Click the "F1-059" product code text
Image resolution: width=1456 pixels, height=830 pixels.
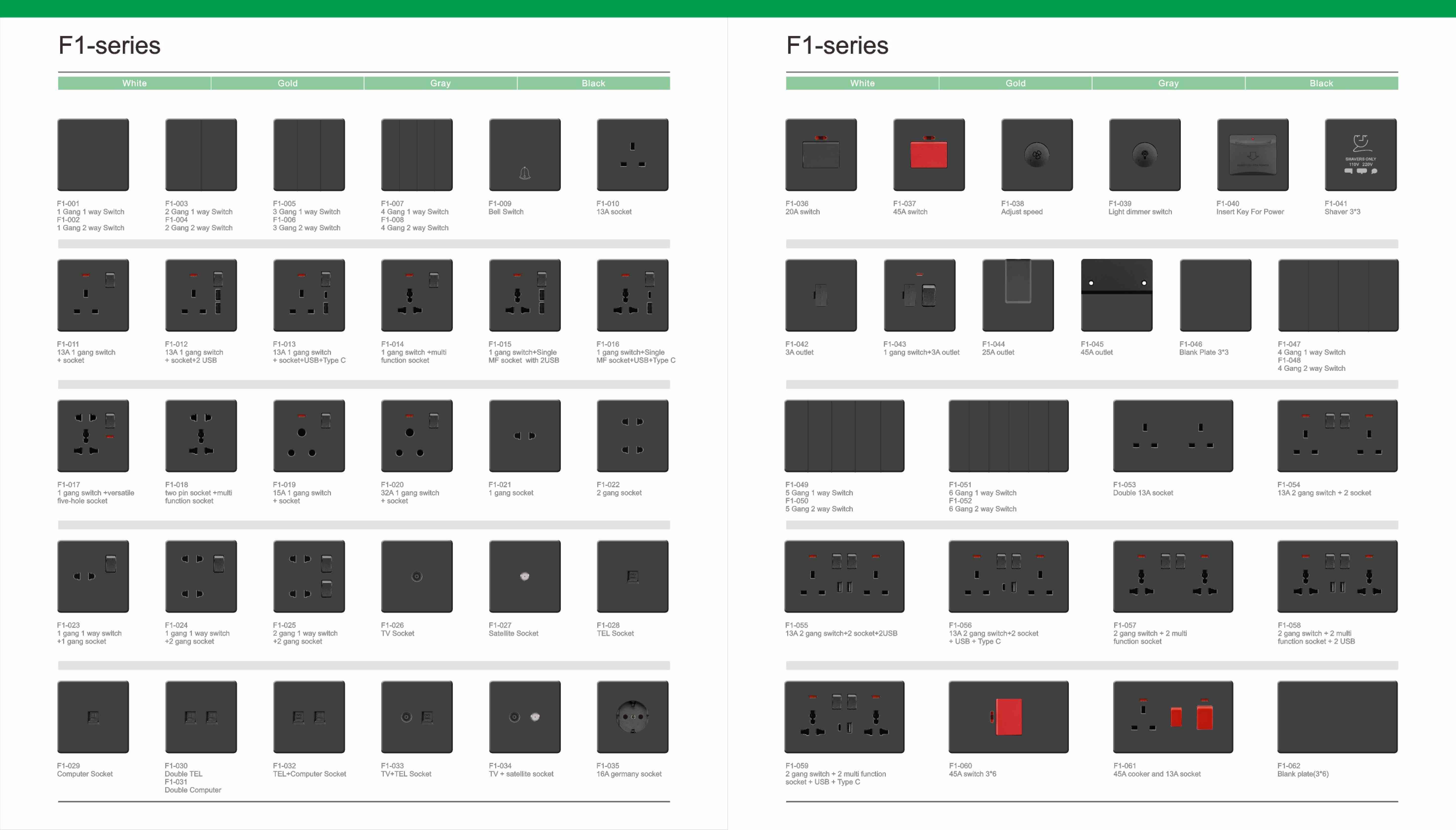coord(797,766)
